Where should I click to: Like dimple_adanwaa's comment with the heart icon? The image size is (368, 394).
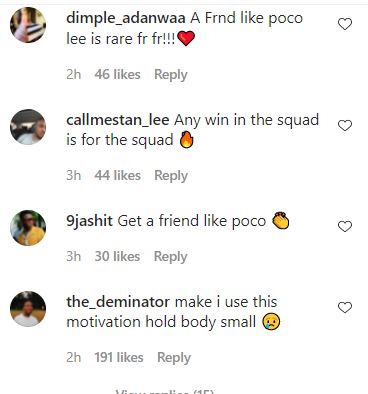click(x=345, y=24)
